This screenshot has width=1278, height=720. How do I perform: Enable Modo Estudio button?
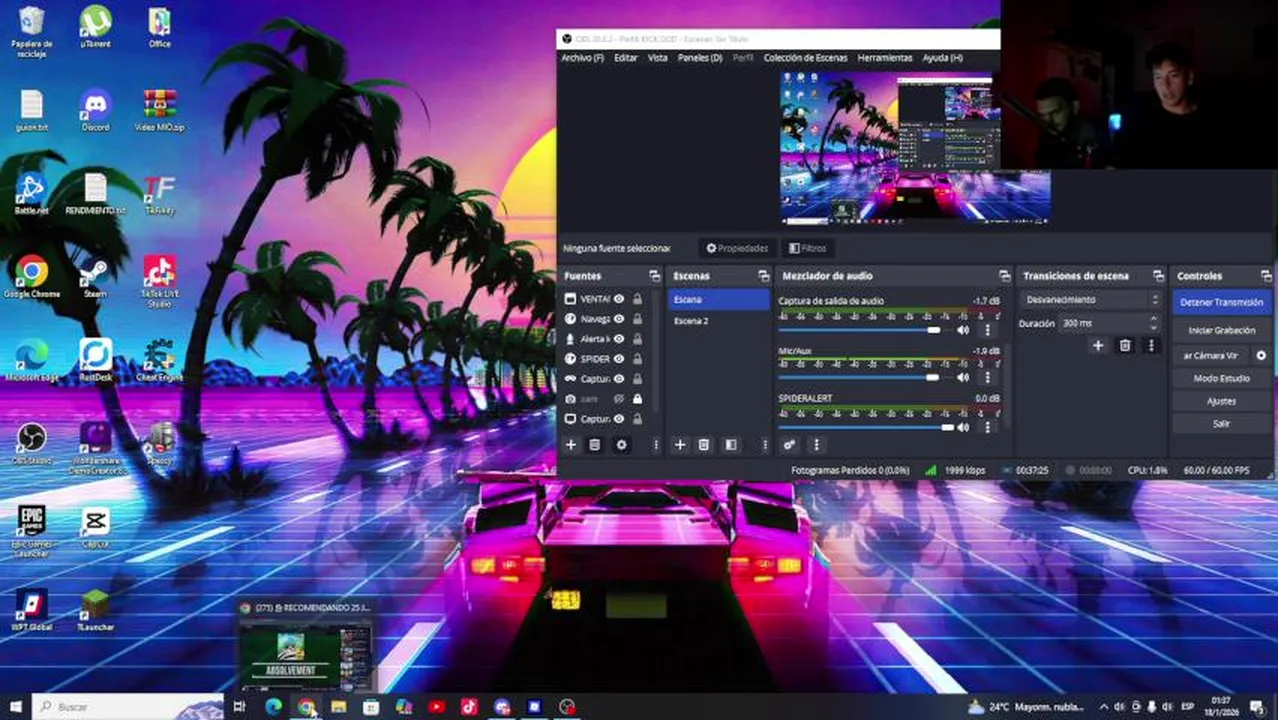(1221, 379)
